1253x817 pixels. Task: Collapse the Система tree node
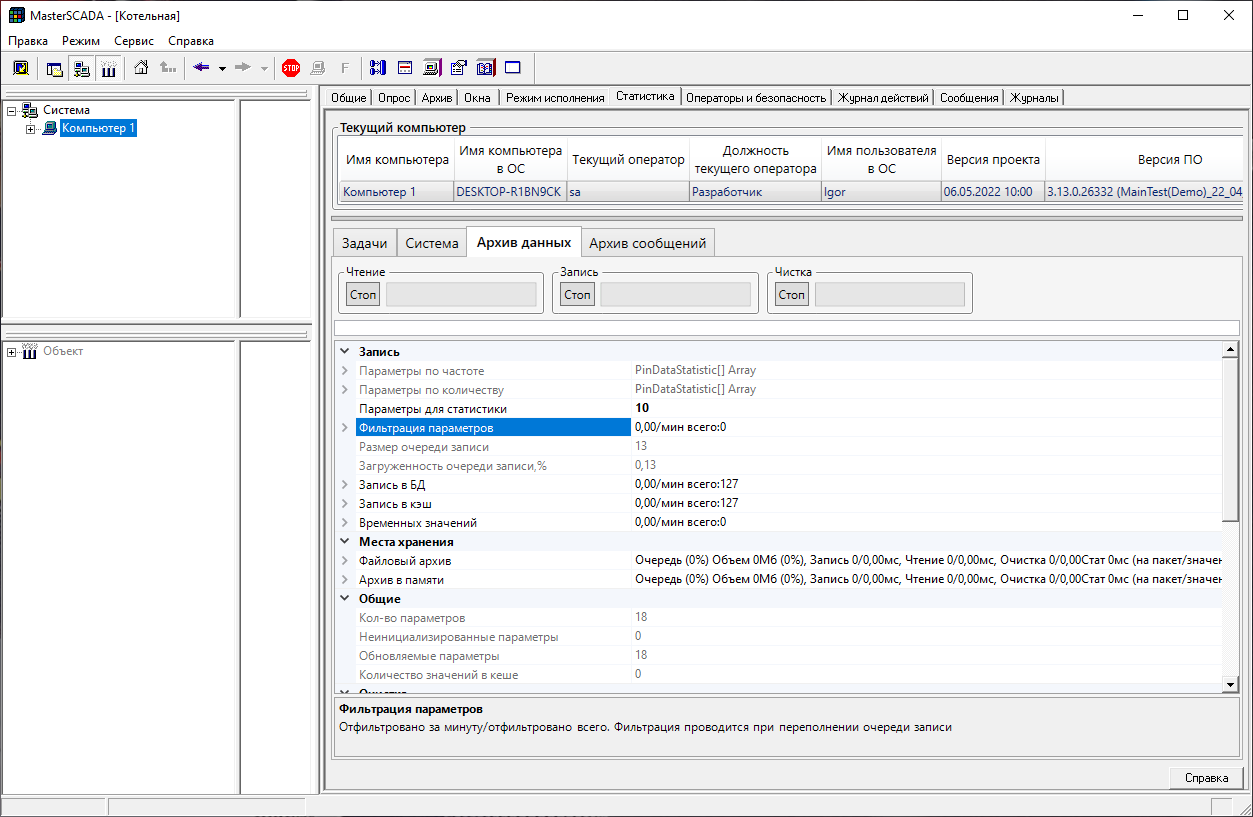click(x=11, y=110)
